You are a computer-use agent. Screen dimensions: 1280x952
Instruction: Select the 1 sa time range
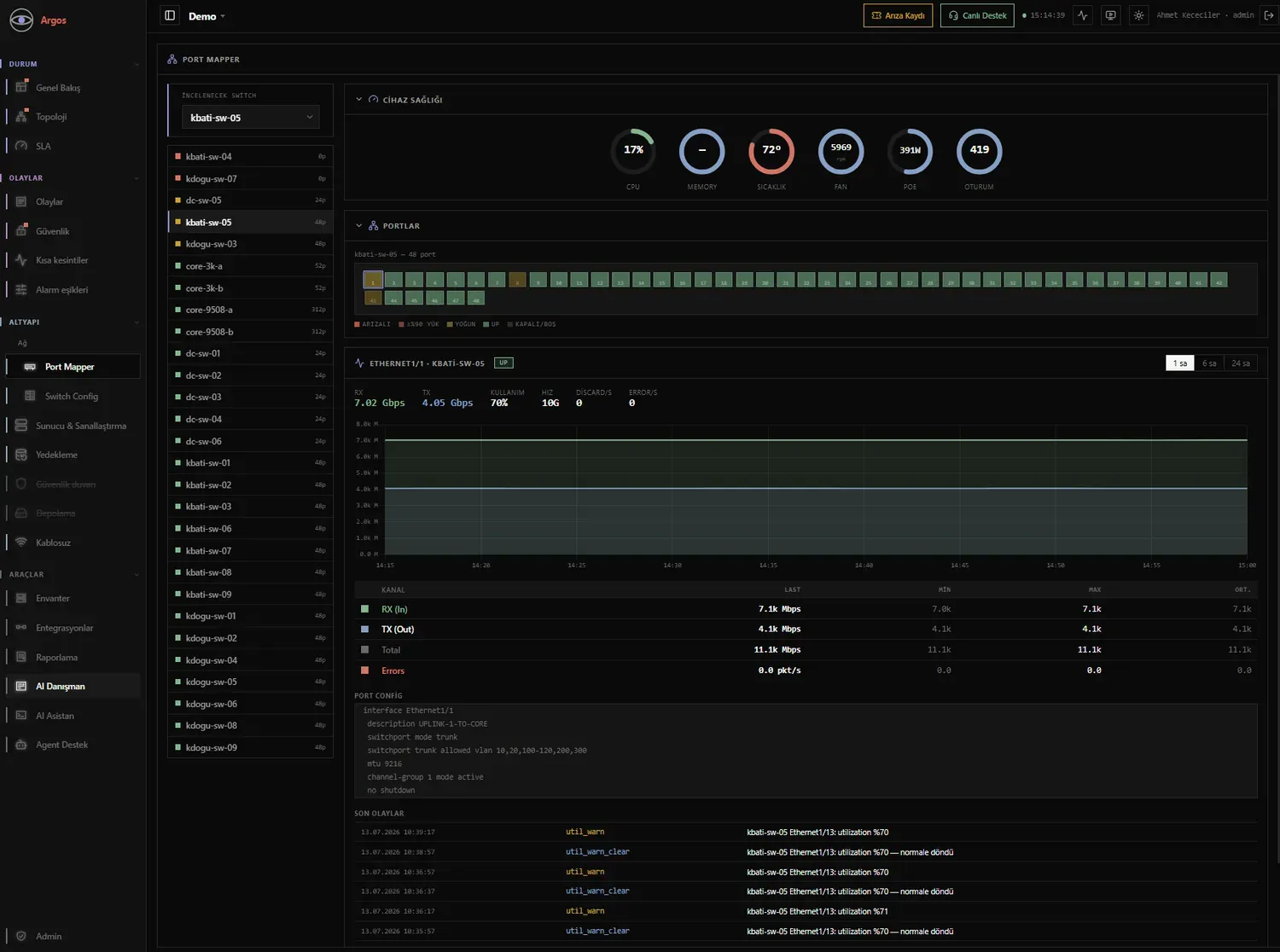(x=1180, y=363)
